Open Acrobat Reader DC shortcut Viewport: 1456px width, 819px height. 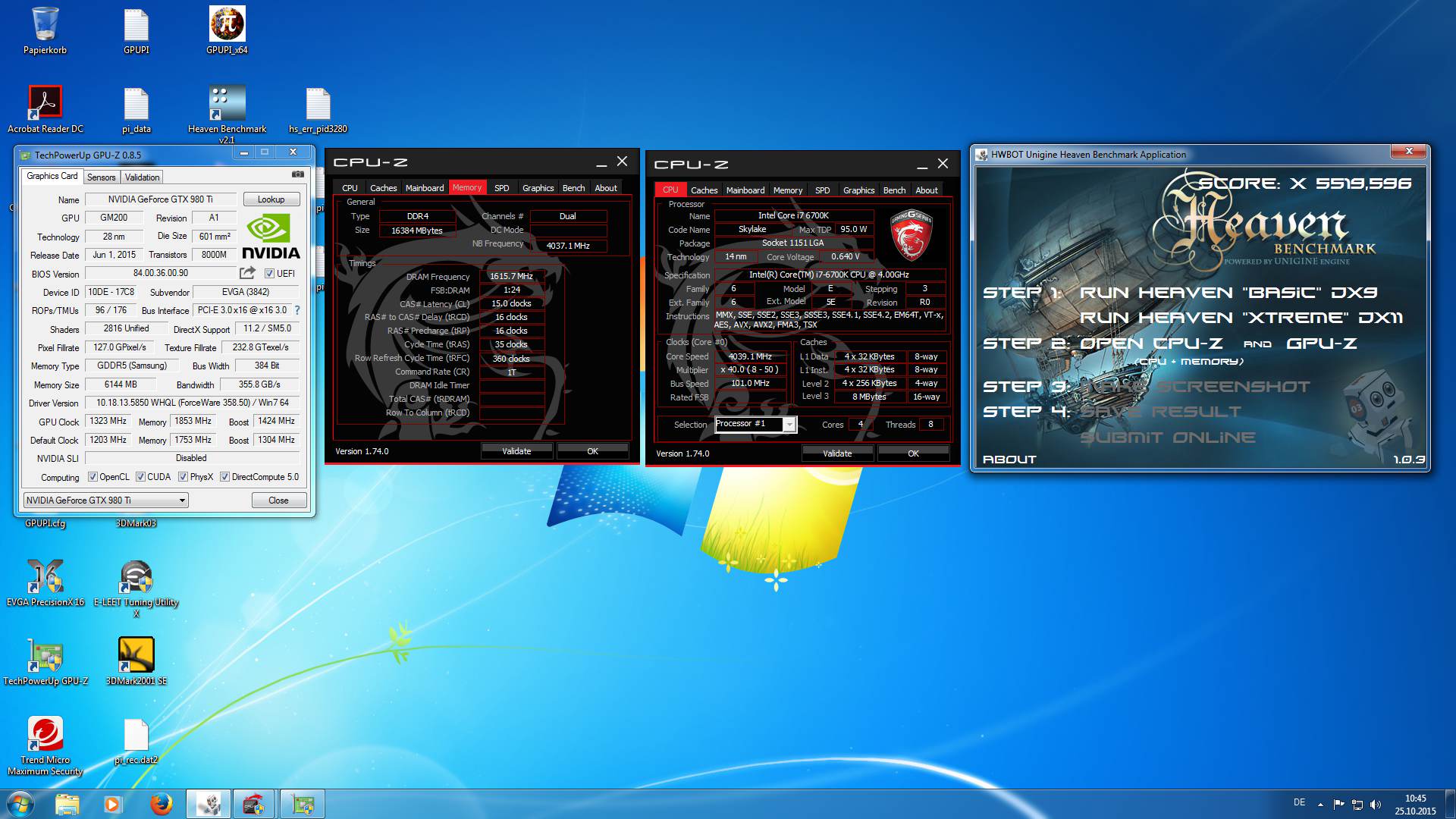tap(45, 109)
